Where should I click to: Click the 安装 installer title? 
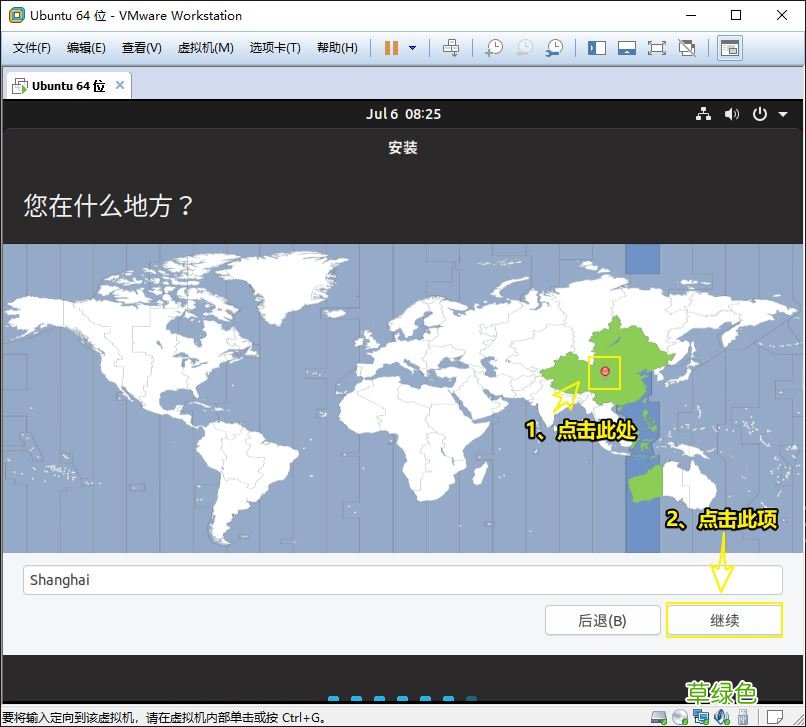[x=402, y=148]
